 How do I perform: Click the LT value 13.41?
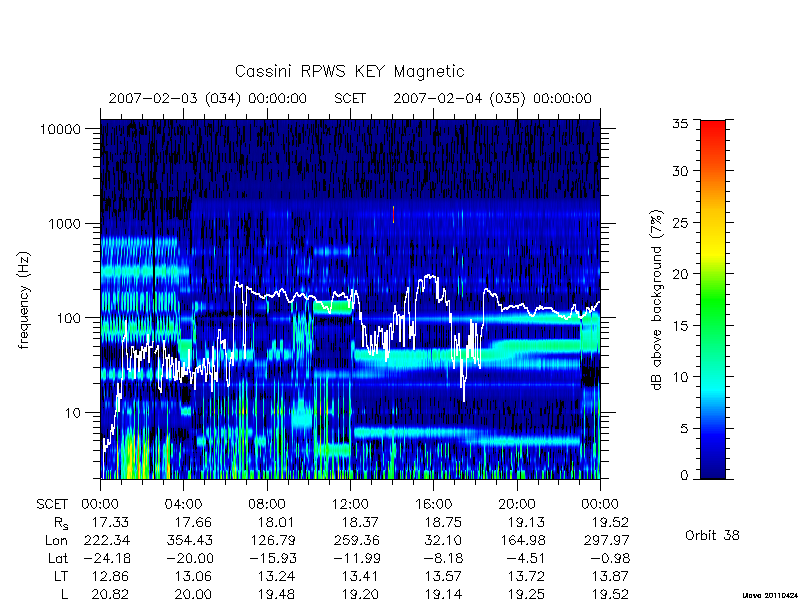pyautogui.click(x=359, y=577)
